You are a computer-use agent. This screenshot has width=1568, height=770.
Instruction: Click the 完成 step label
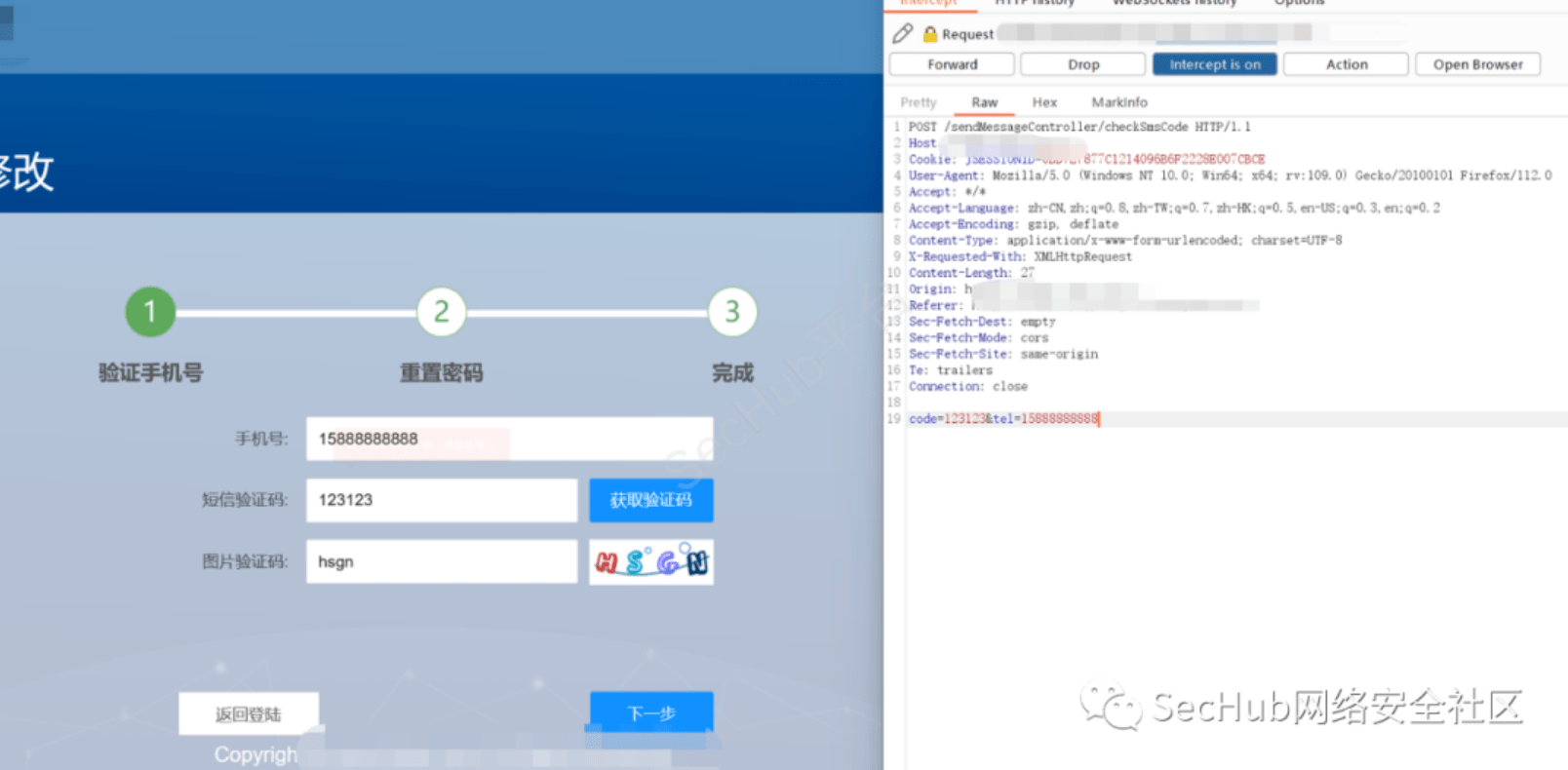point(732,372)
